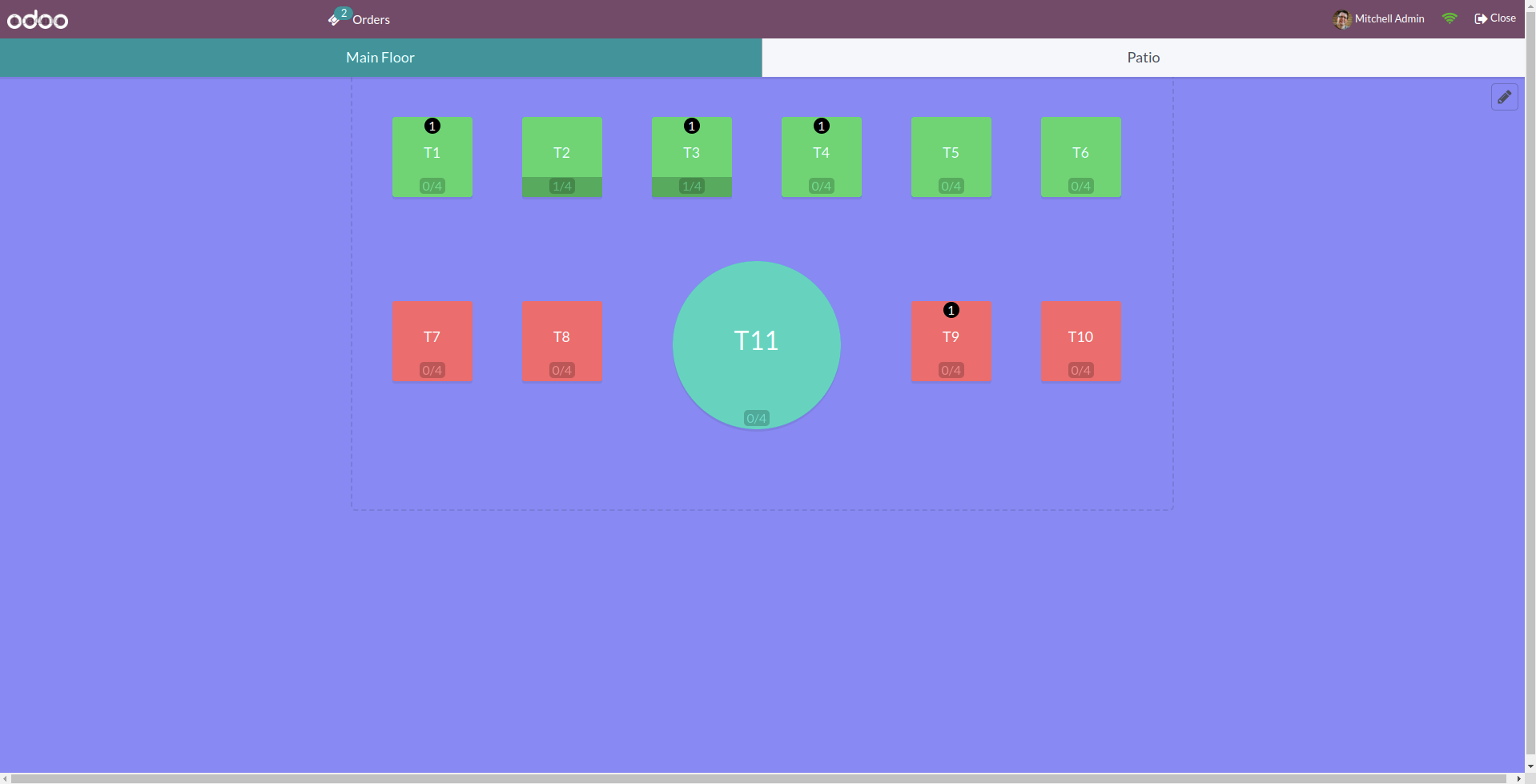Click the 0/4 seats label on T6
1536x784 pixels.
[x=1081, y=186]
